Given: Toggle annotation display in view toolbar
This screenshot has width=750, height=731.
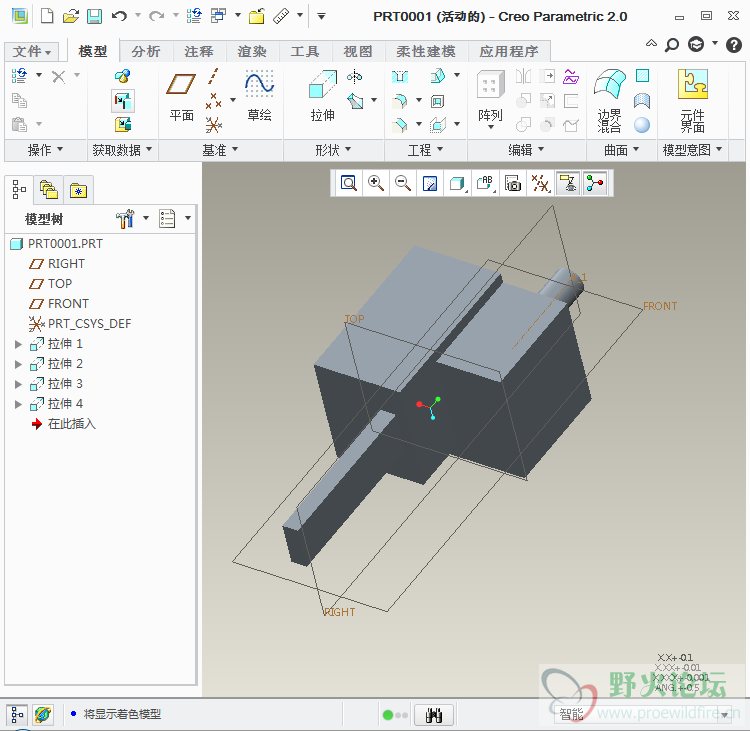Looking at the screenshot, I should click(568, 183).
